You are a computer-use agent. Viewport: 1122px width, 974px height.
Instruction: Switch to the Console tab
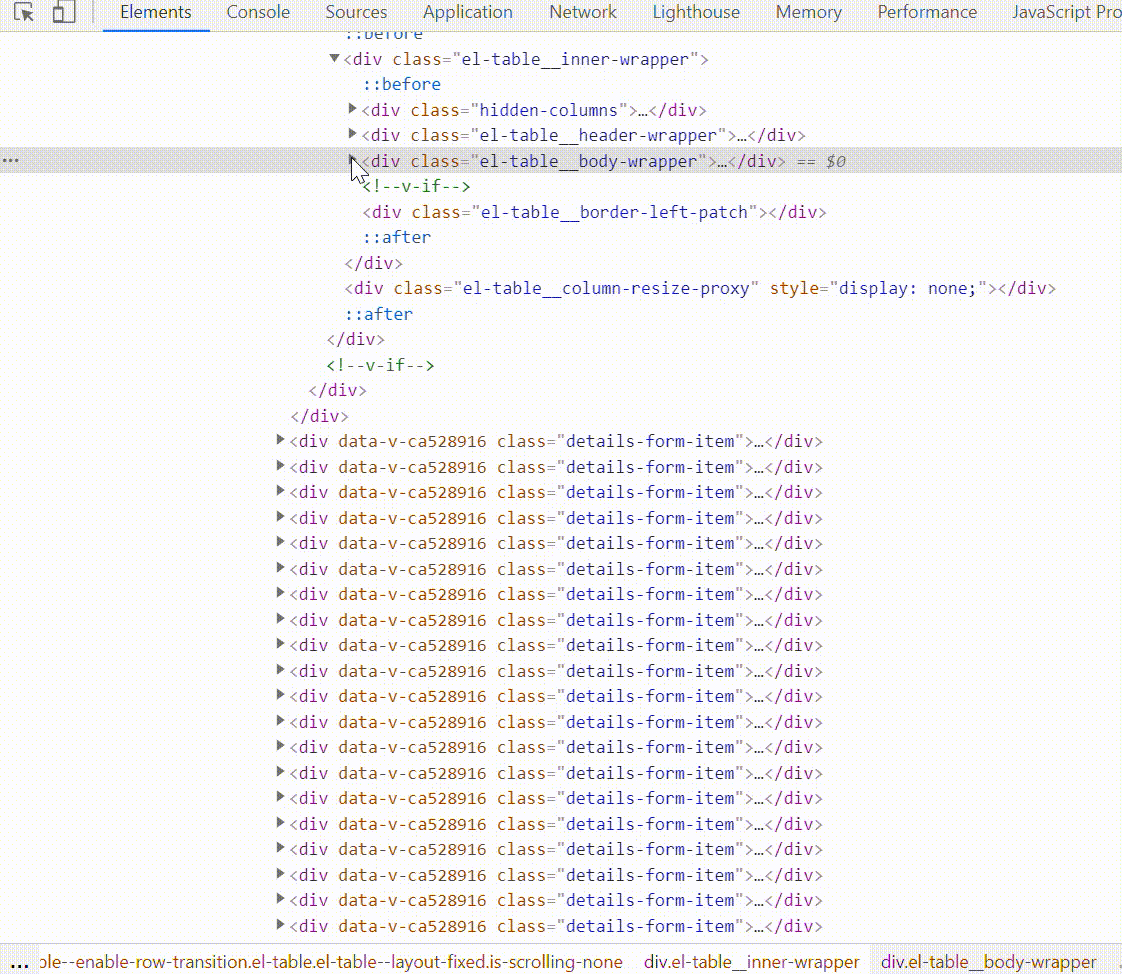257,13
